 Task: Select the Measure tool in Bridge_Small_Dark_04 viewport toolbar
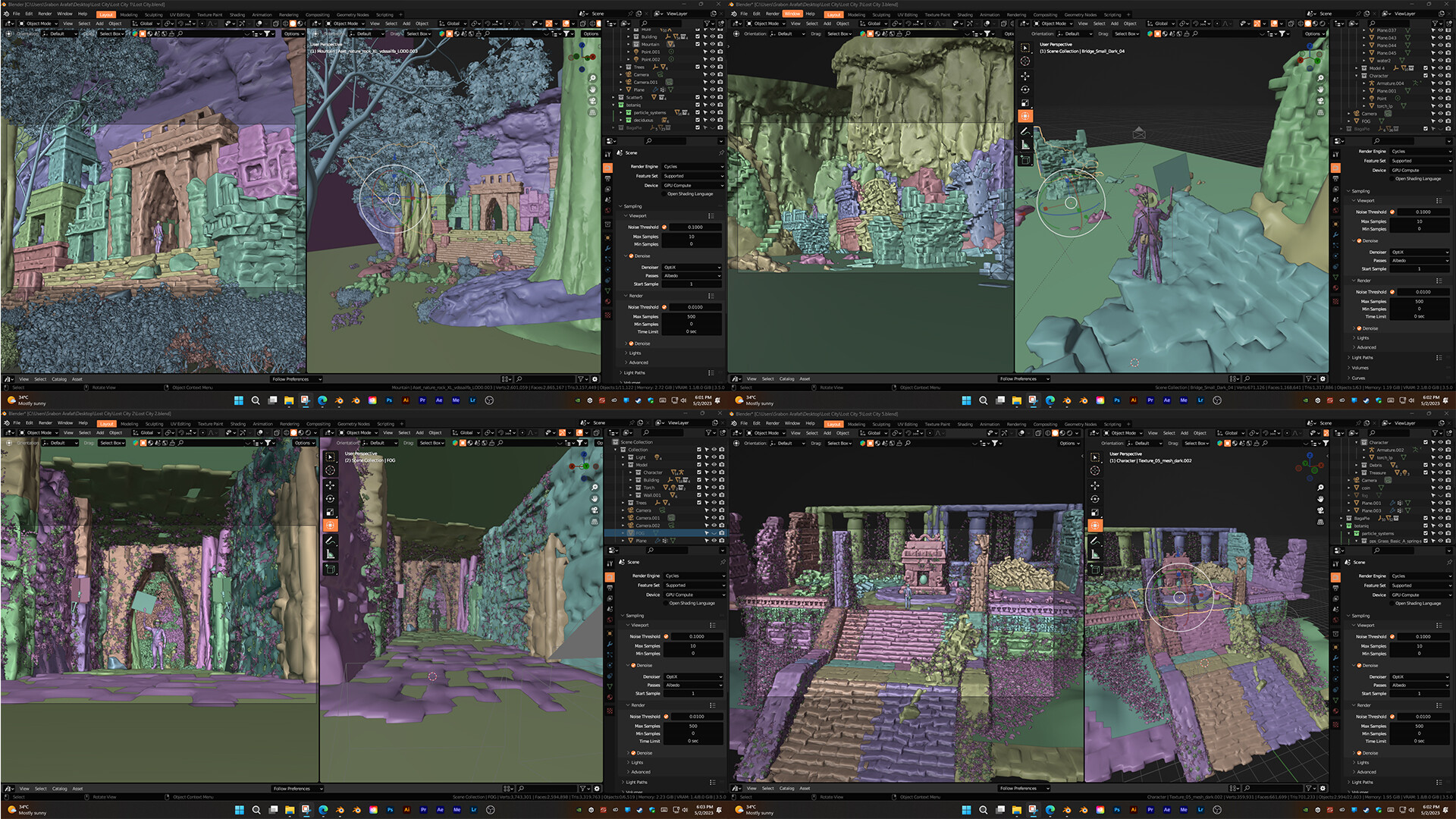point(1025,144)
